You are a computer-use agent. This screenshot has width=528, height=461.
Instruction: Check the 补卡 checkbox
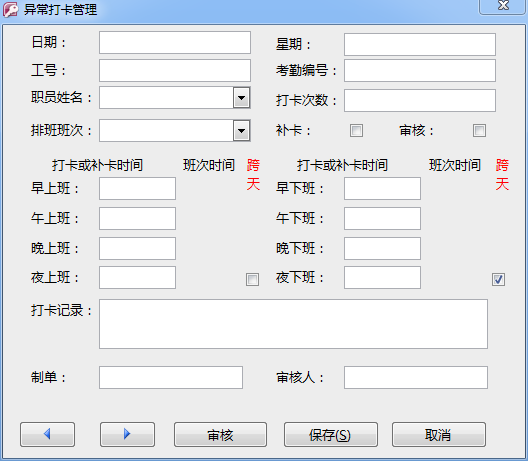click(356, 131)
